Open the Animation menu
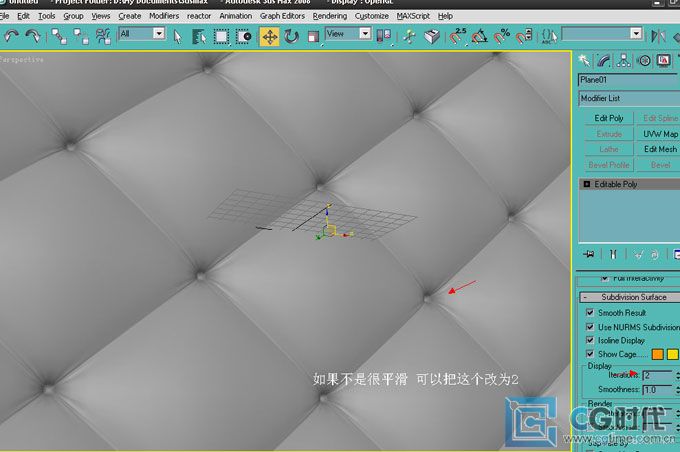 pyautogui.click(x=235, y=16)
